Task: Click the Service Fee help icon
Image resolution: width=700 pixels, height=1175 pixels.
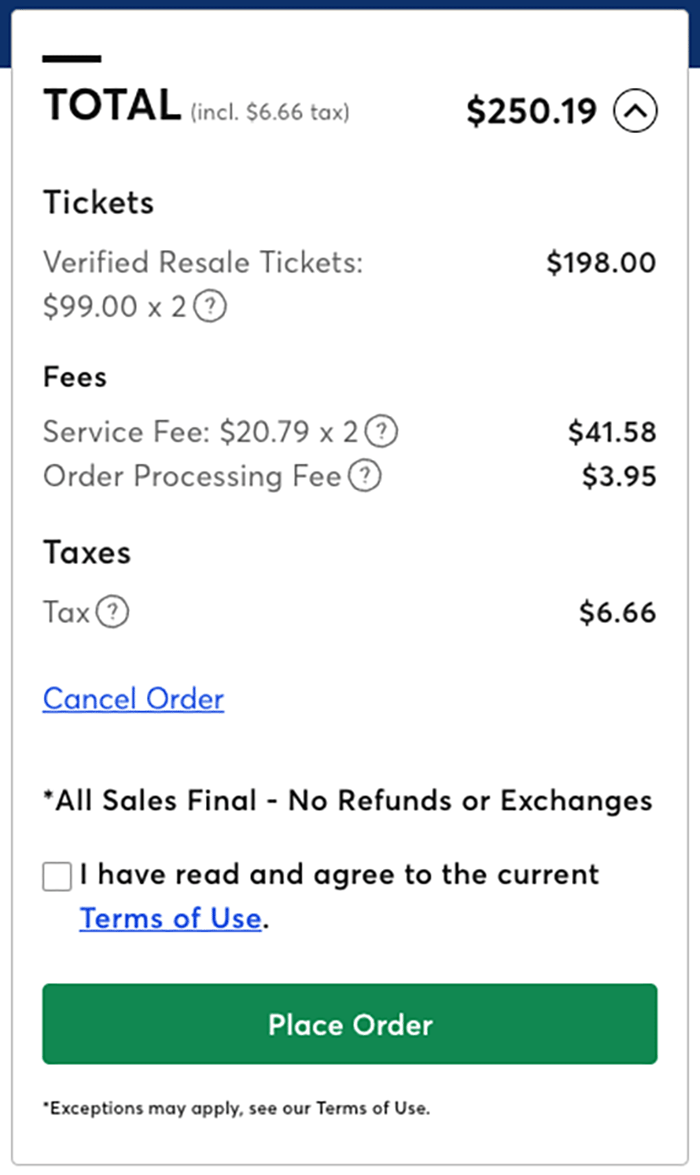Action: click(x=381, y=432)
